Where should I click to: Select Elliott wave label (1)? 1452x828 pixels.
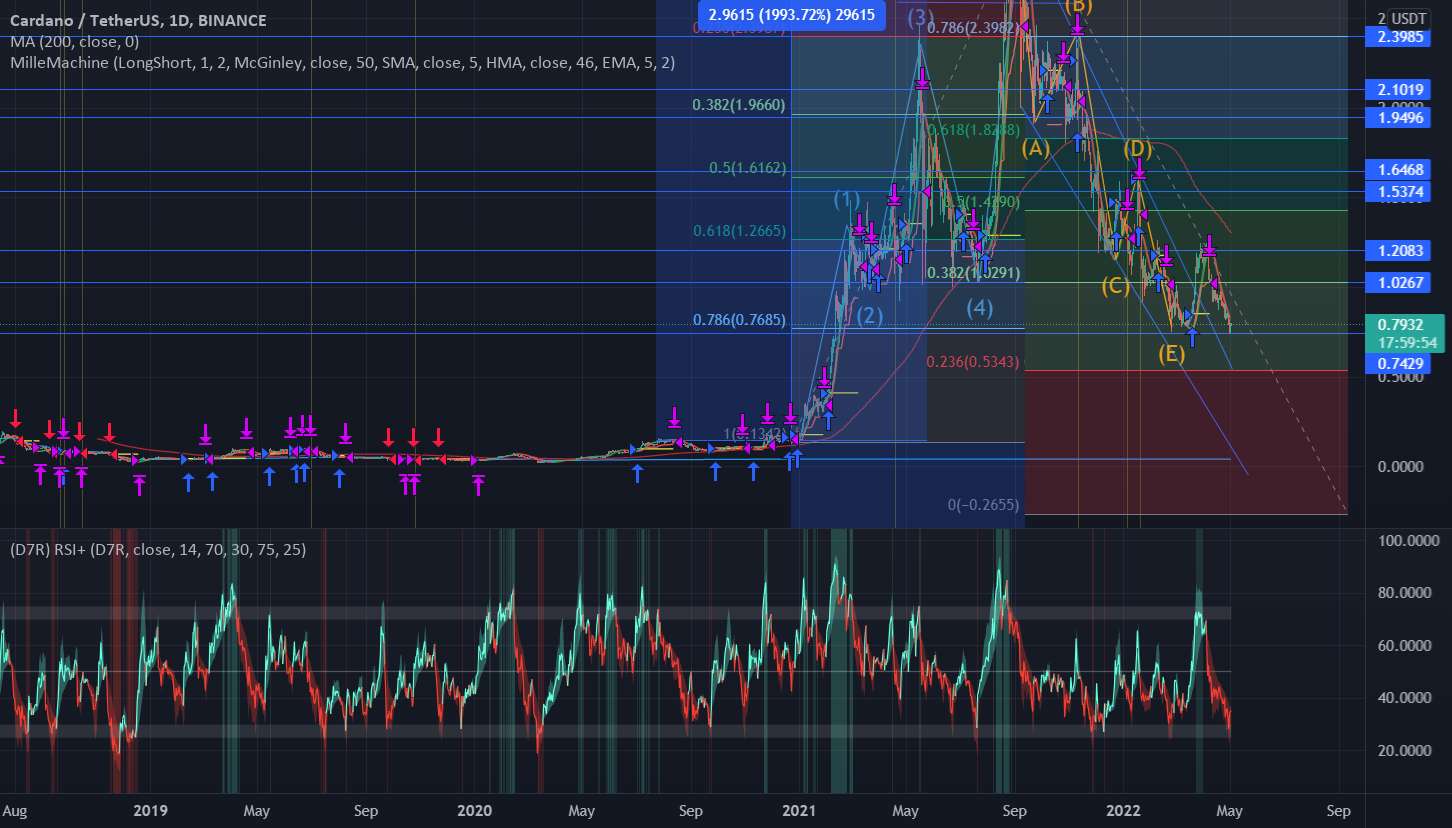(847, 199)
